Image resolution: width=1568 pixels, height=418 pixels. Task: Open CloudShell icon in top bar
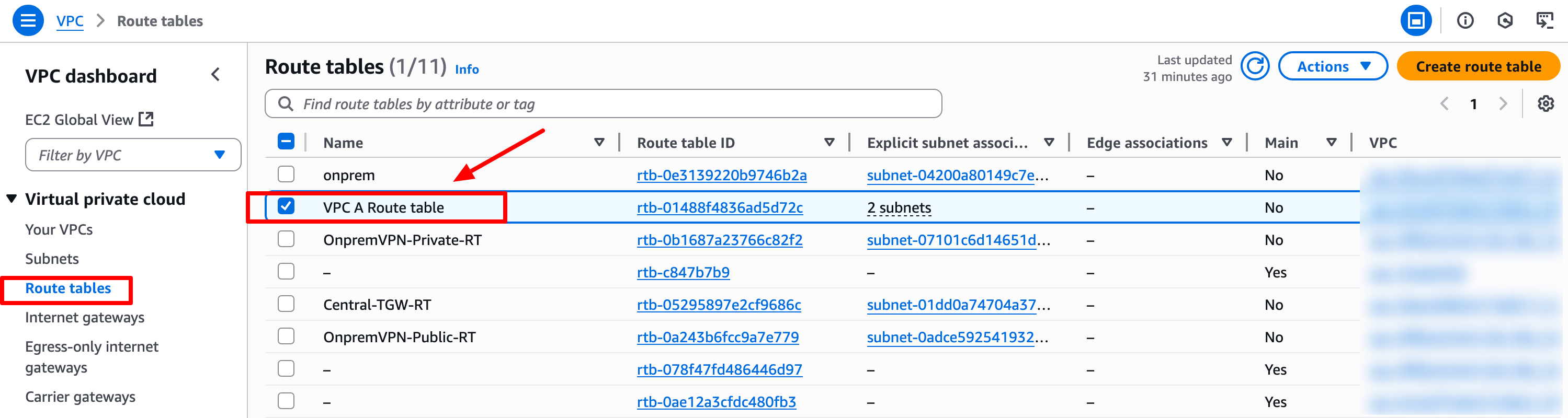coord(1544,21)
